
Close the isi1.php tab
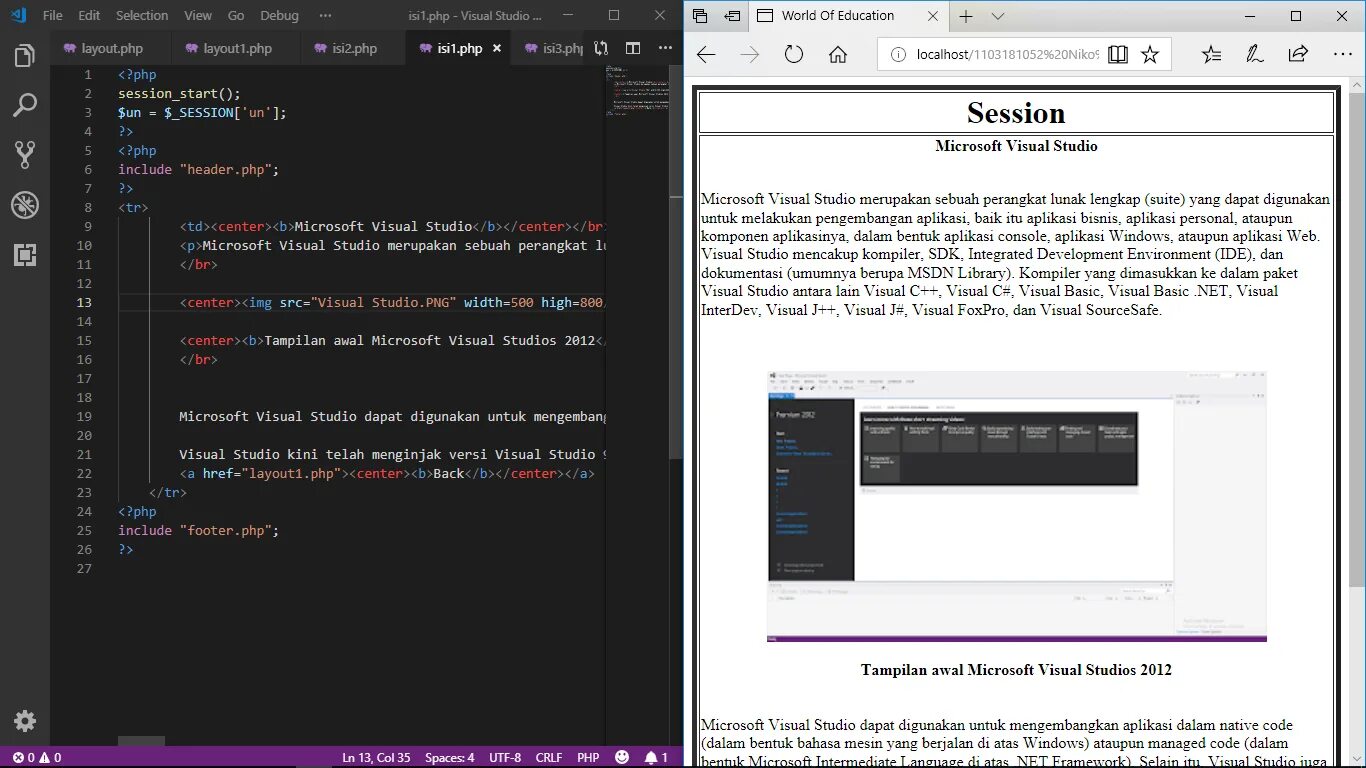(x=497, y=48)
